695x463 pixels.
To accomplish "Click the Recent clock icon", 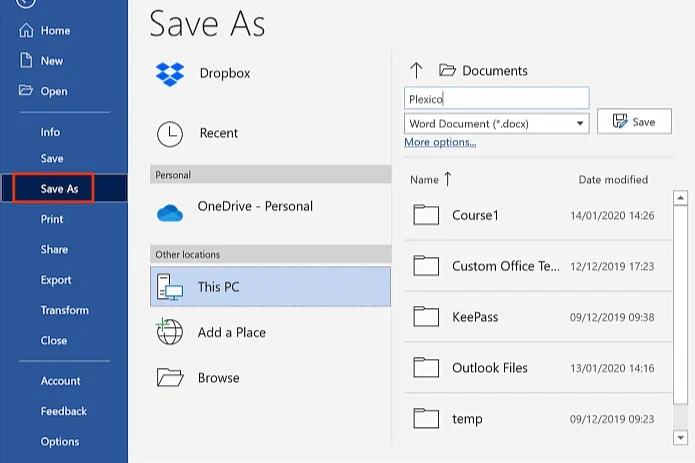I will tap(170, 134).
